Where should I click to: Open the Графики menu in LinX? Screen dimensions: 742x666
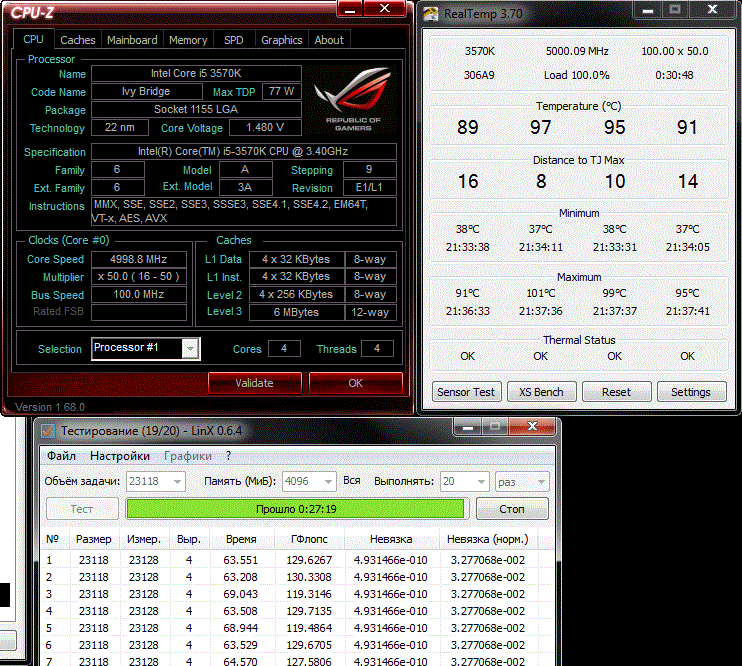click(188, 456)
